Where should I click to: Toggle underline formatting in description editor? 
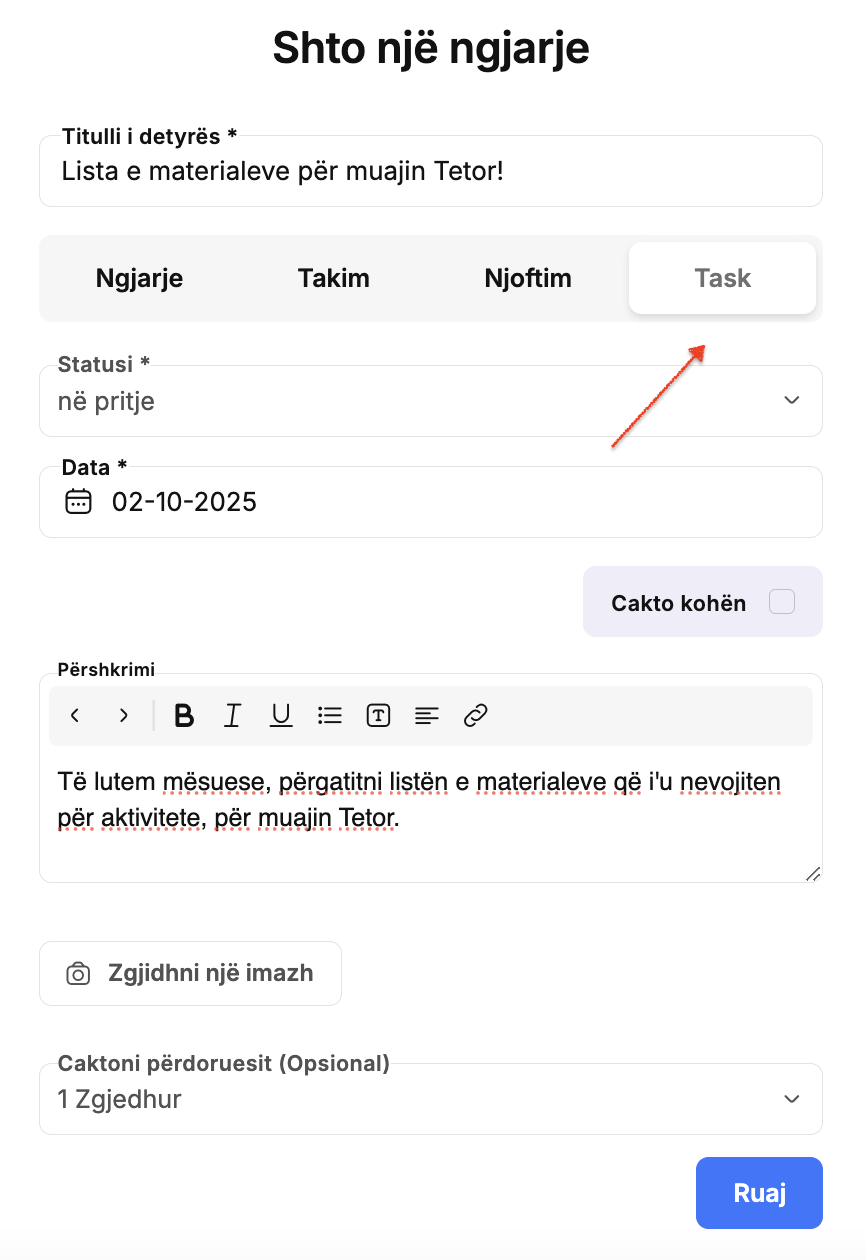pyautogui.click(x=281, y=715)
